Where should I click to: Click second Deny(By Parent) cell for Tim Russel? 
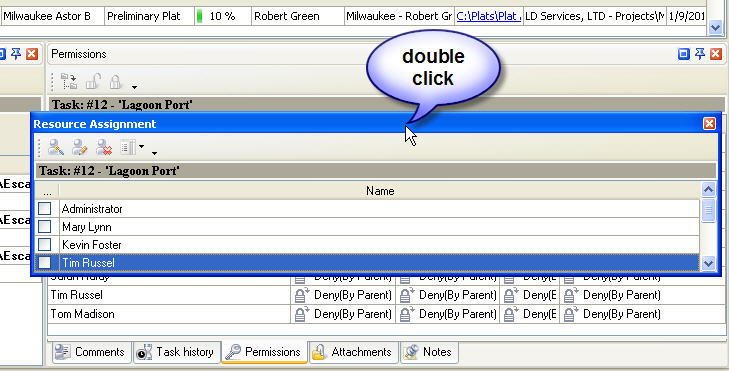(x=448, y=295)
